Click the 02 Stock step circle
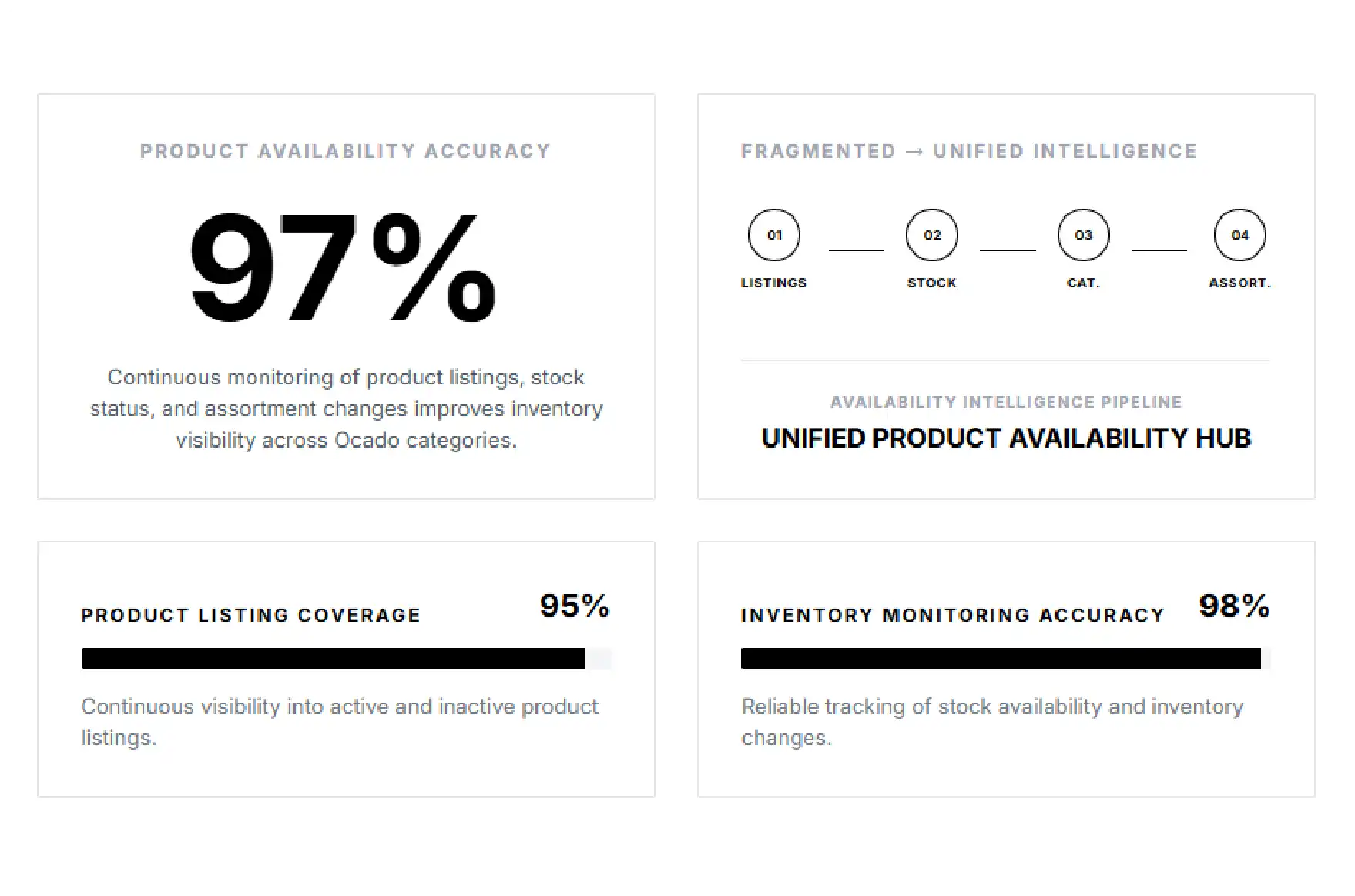This screenshot has height=896, width=1355. pyautogui.click(x=931, y=235)
